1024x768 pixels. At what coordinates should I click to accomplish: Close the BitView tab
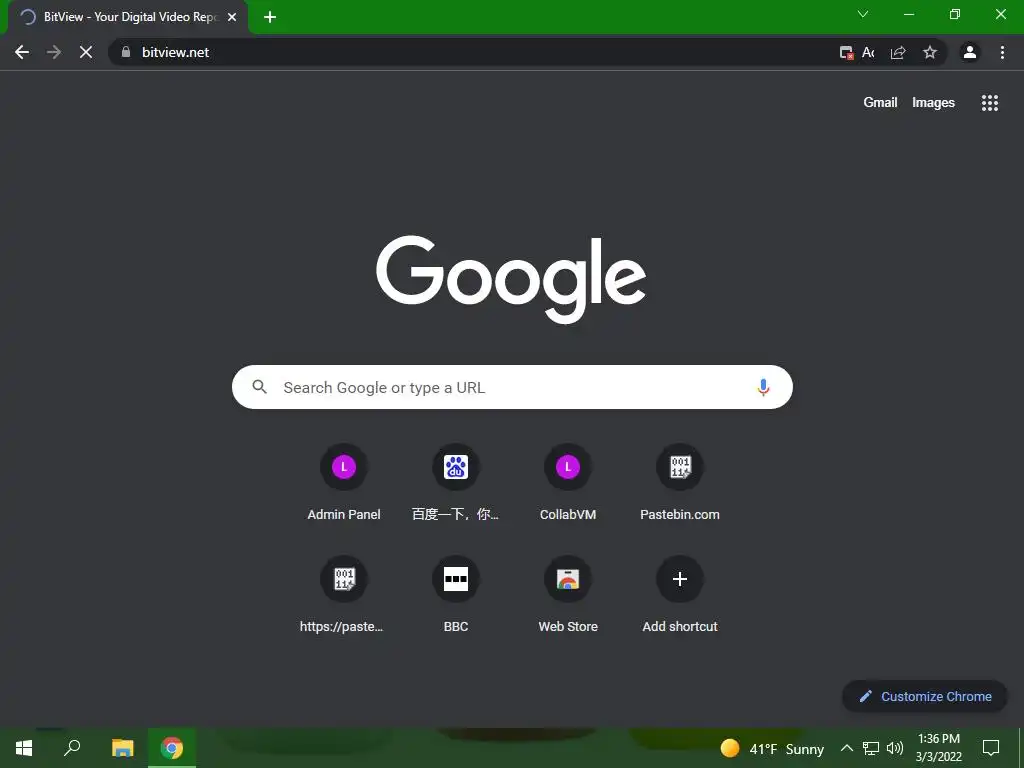[232, 17]
